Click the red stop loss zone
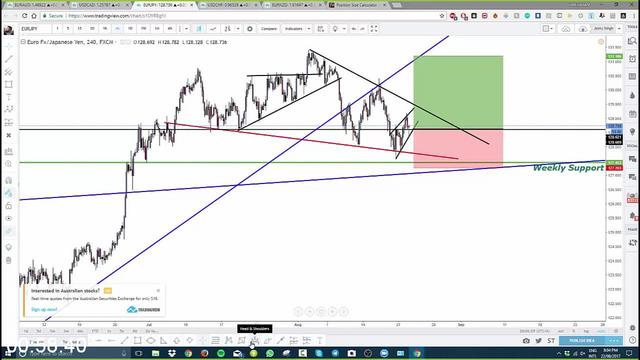Screen dimensions: 640x360 [x=458, y=149]
